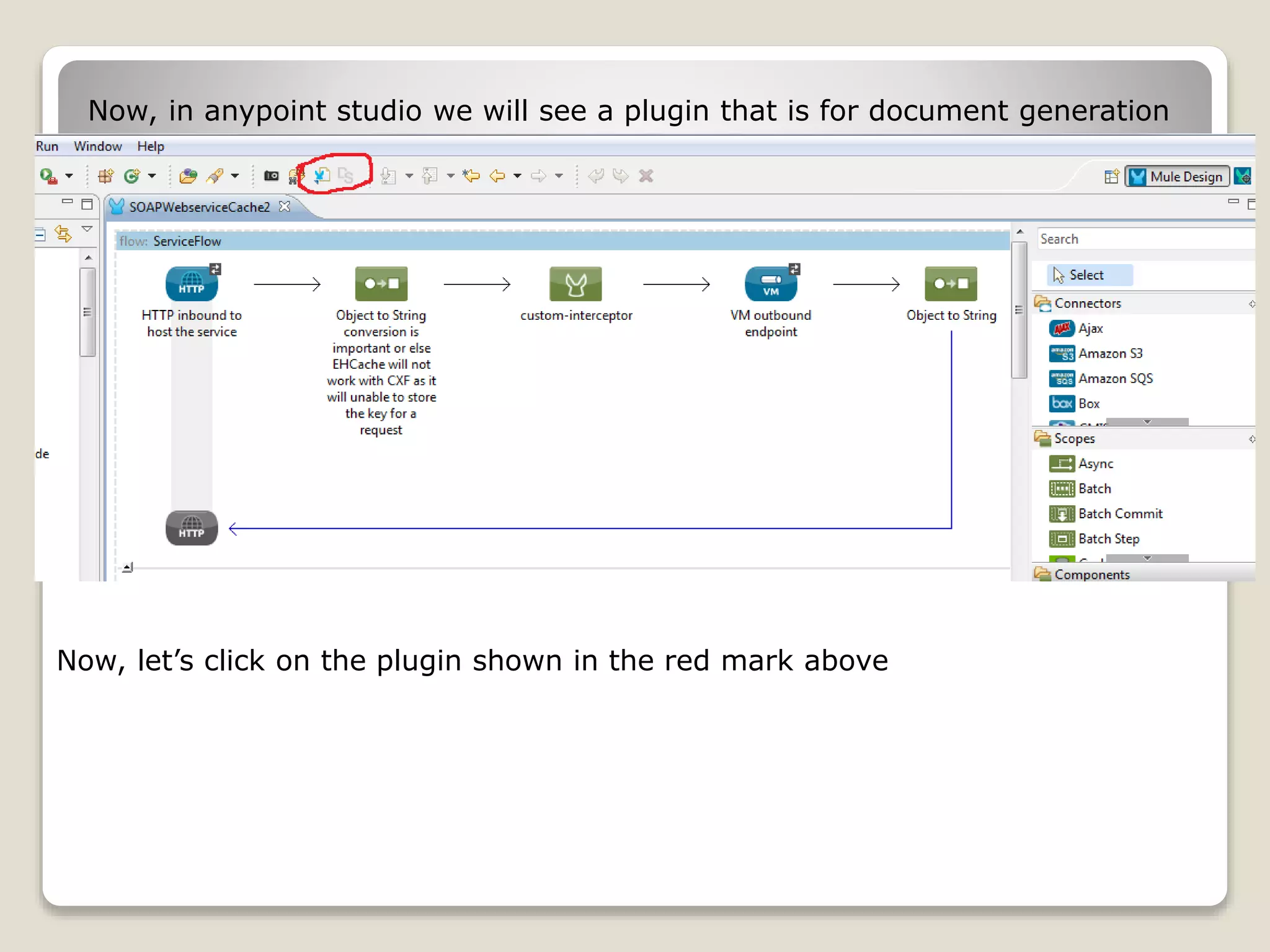Click the Run external tools icon
The image size is (1270, 952).
(49, 176)
